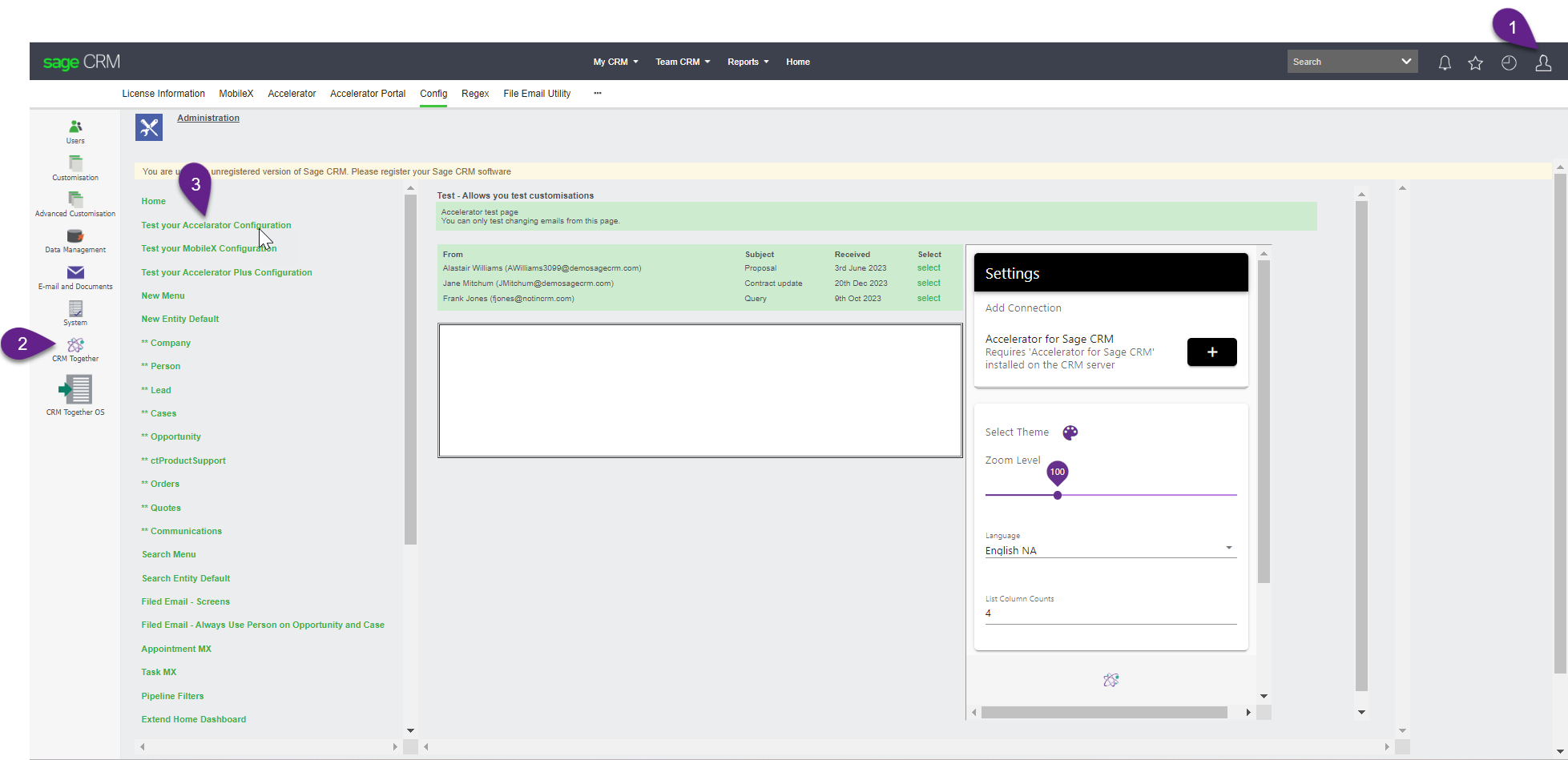Open the favorites star icon
1568x760 pixels.
pos(1476,62)
